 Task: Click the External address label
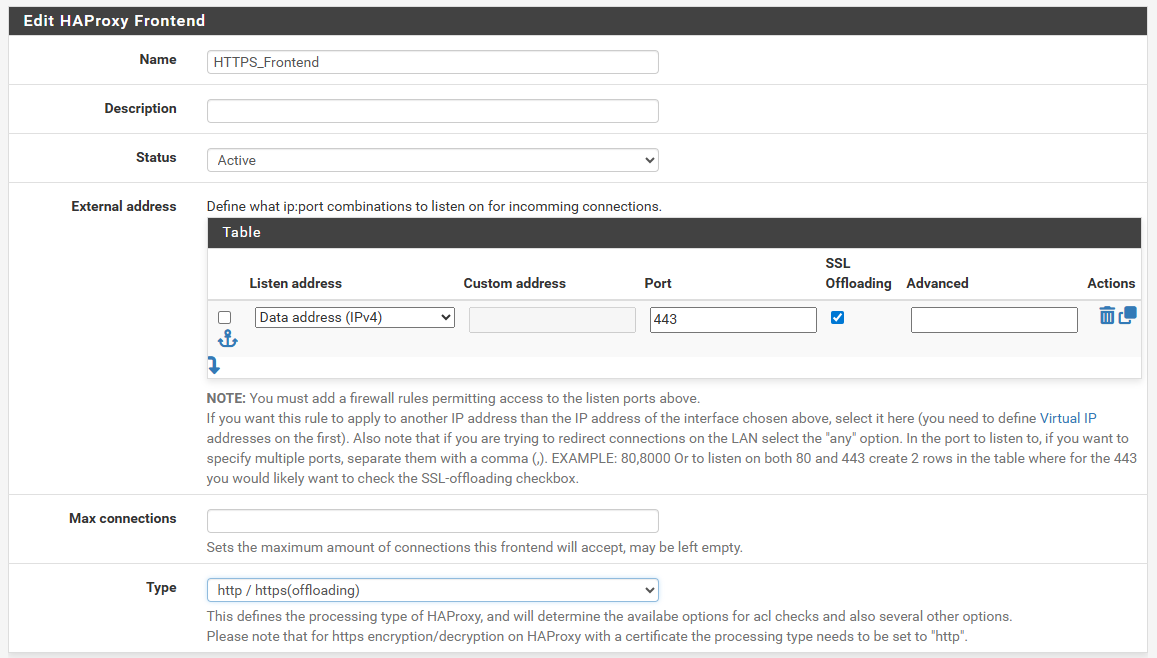click(124, 207)
